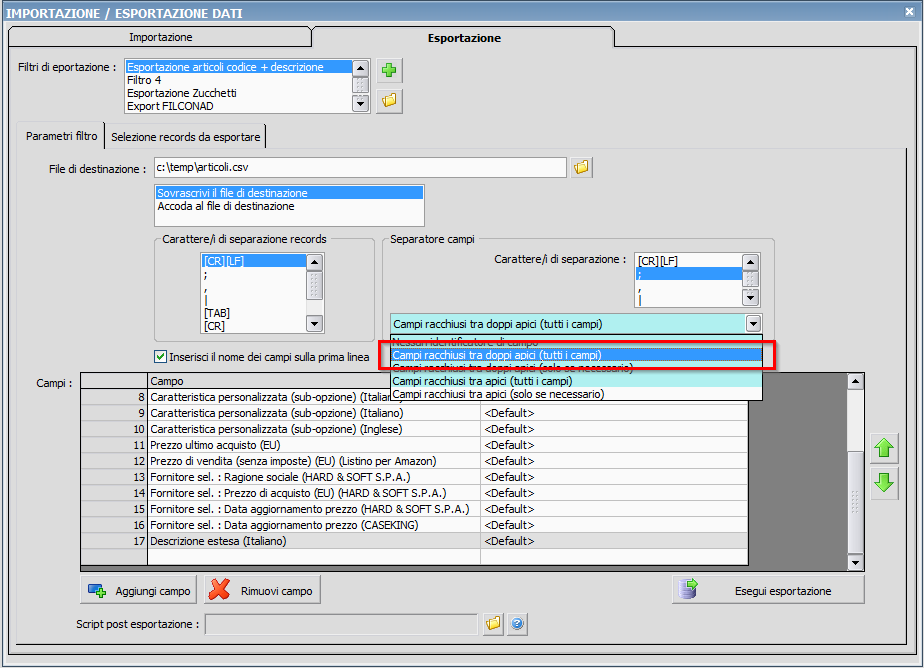
Task: Choose 'Campi racchiusi tra apici (solo se necessario)' option
Action: pyautogui.click(x=576, y=394)
